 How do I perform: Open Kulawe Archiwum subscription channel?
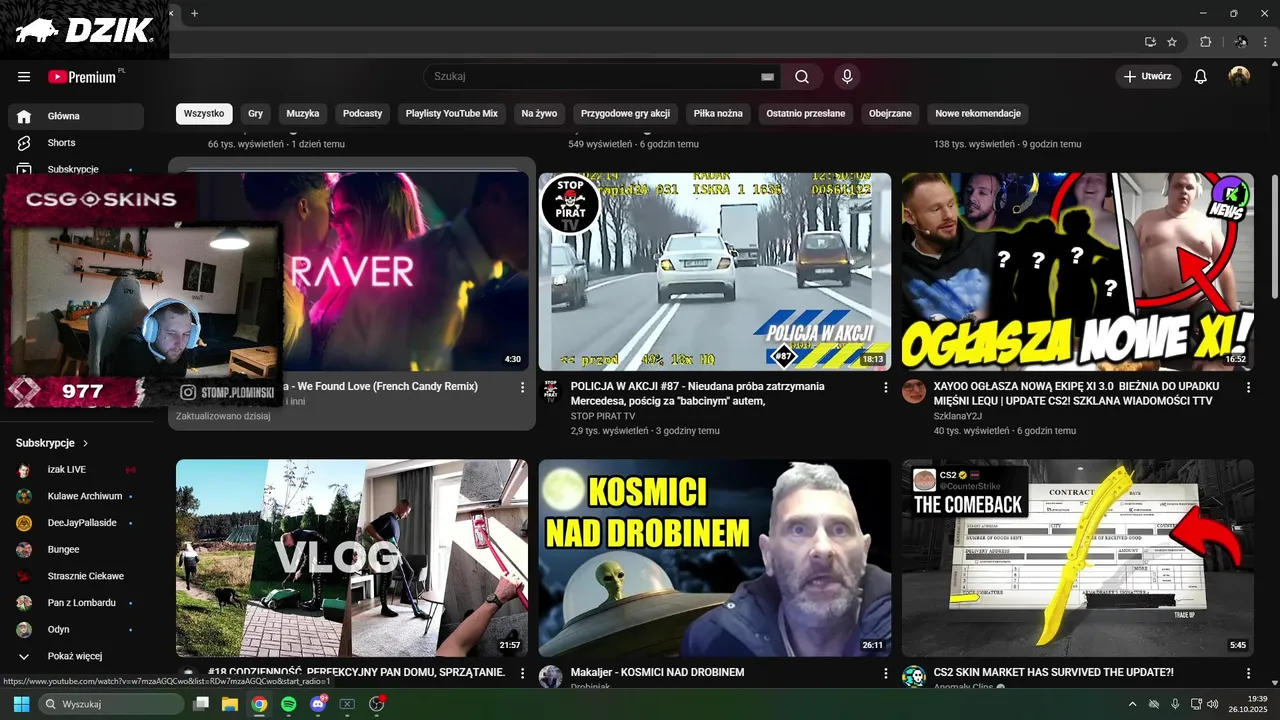(76, 496)
